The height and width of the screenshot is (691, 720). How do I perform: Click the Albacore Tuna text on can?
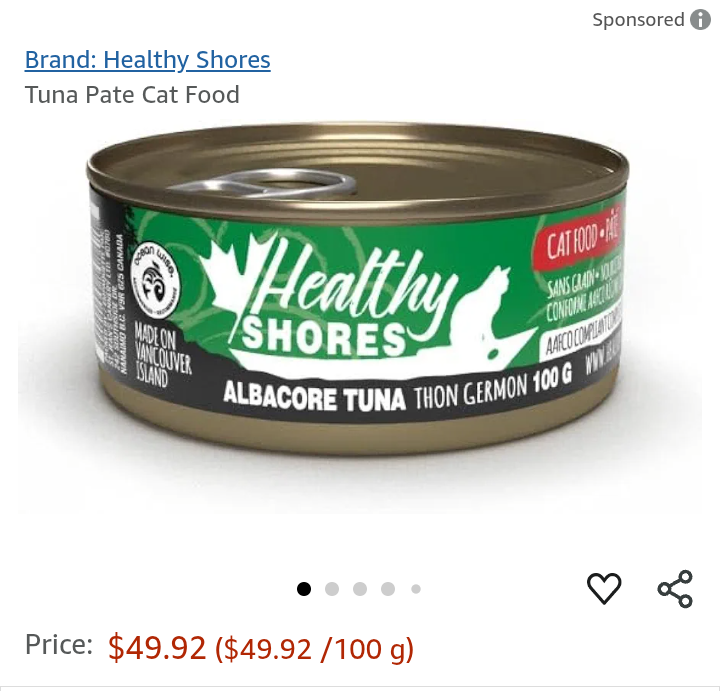coord(315,397)
